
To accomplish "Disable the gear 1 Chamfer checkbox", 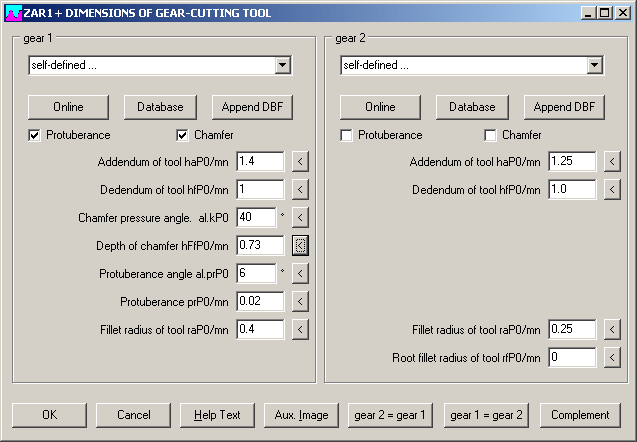I will point(183,135).
